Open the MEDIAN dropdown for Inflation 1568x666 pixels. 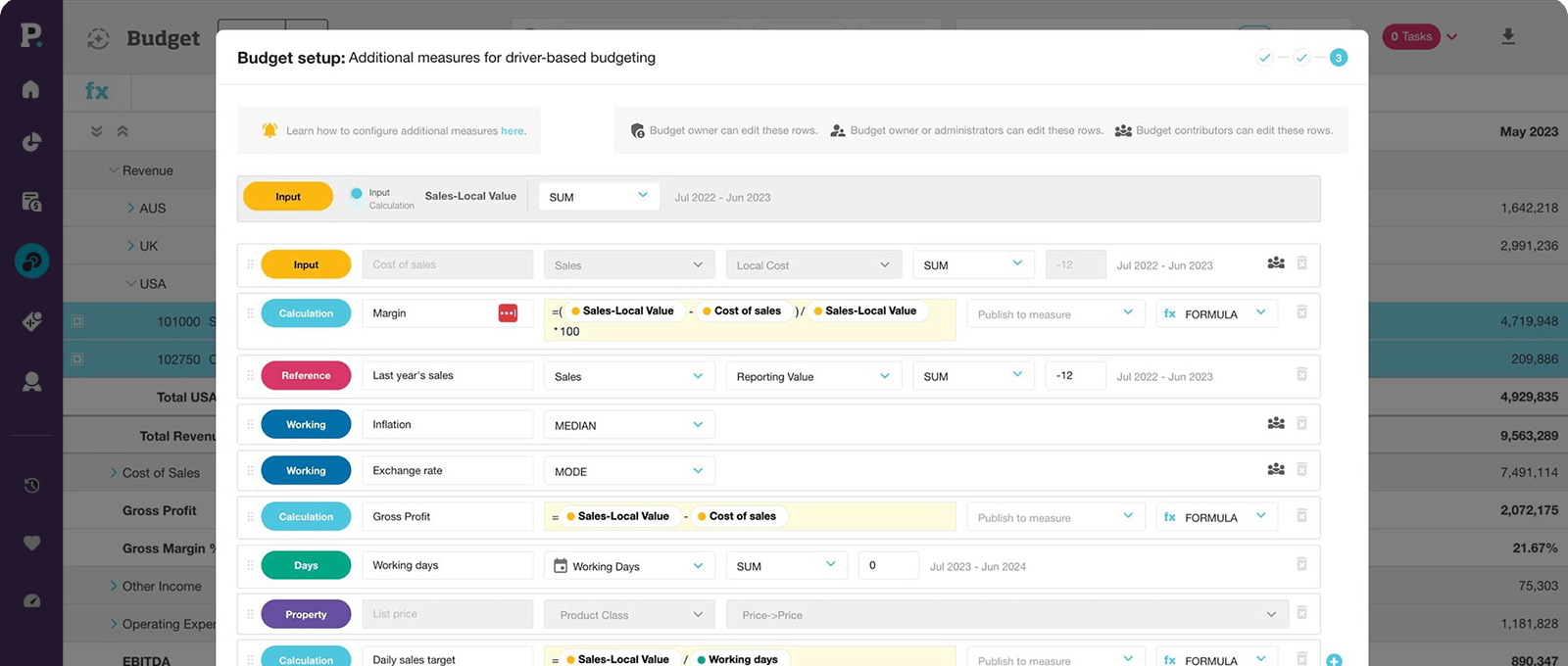point(628,425)
